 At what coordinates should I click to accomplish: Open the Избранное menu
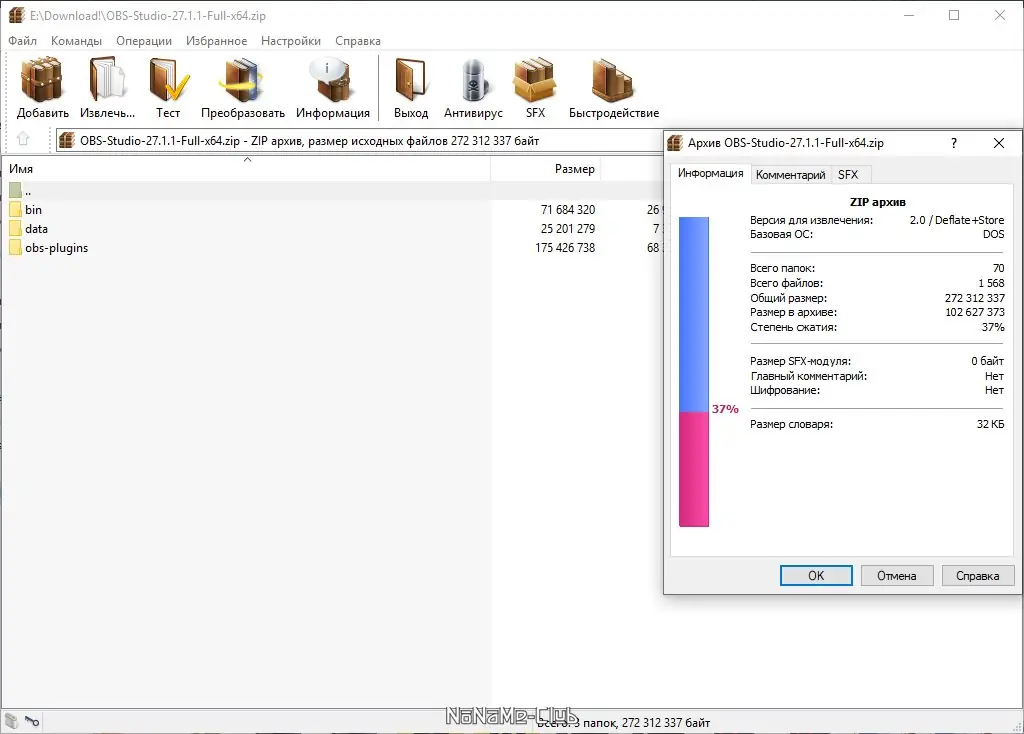tap(216, 40)
